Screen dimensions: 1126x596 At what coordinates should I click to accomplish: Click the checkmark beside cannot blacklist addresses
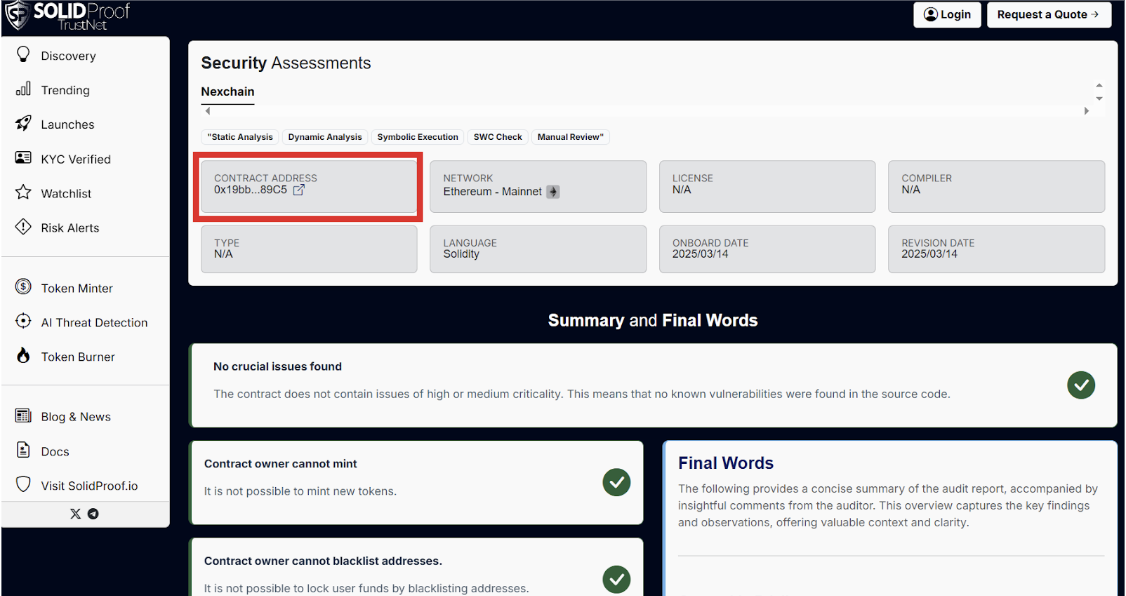[x=617, y=578]
